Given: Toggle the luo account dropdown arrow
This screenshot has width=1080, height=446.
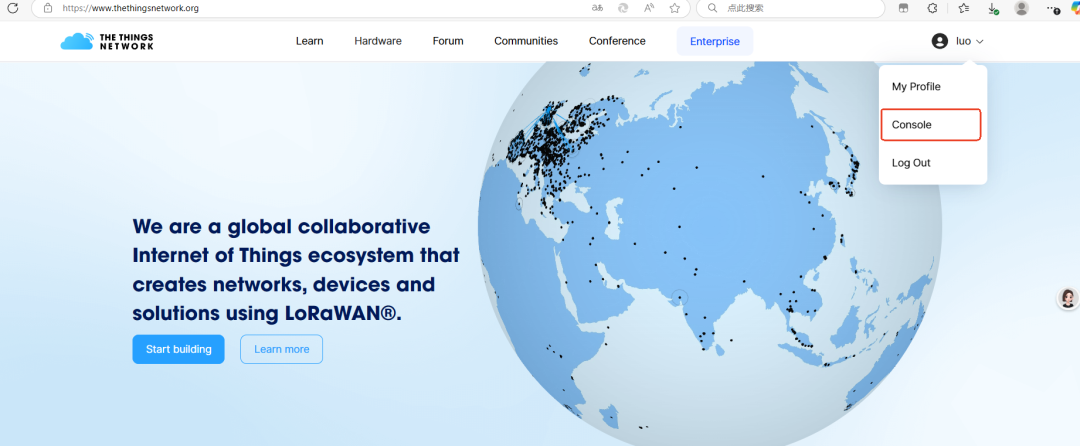Looking at the screenshot, I should pos(979,42).
